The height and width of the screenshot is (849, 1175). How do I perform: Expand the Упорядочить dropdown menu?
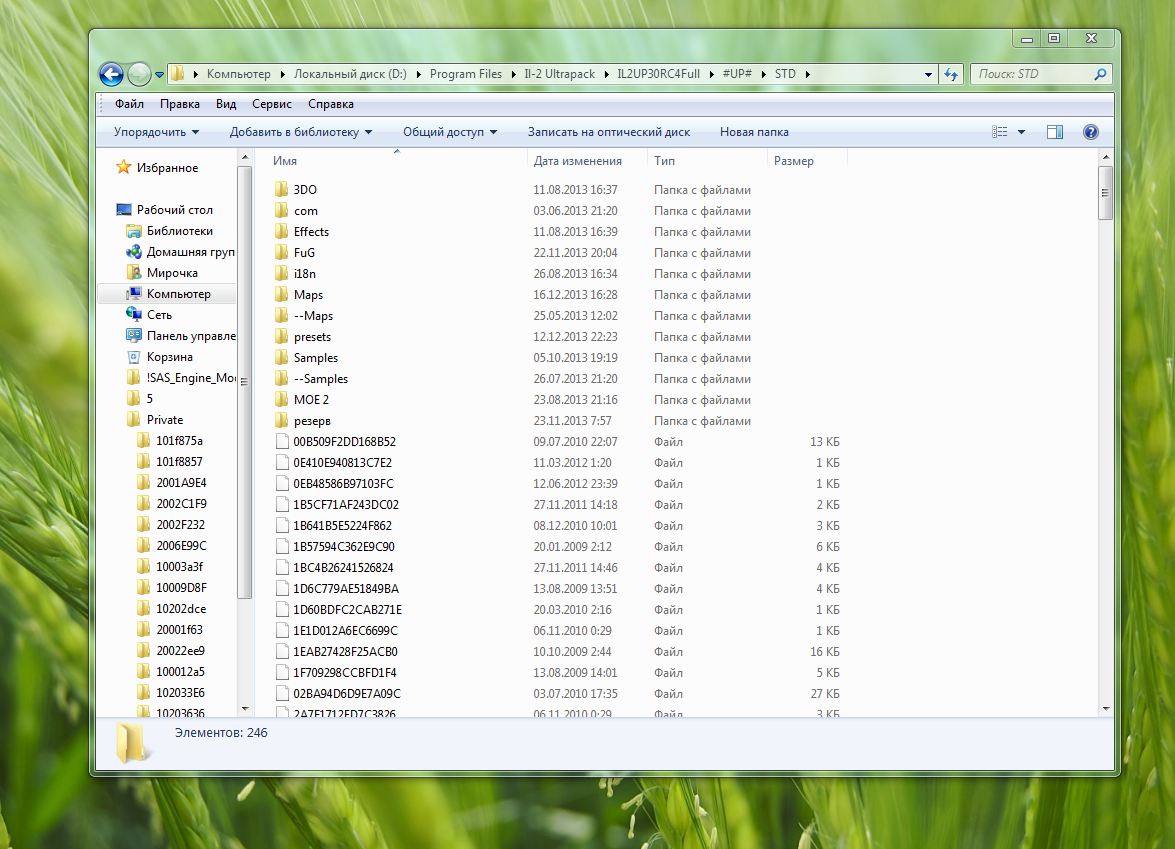pos(156,132)
